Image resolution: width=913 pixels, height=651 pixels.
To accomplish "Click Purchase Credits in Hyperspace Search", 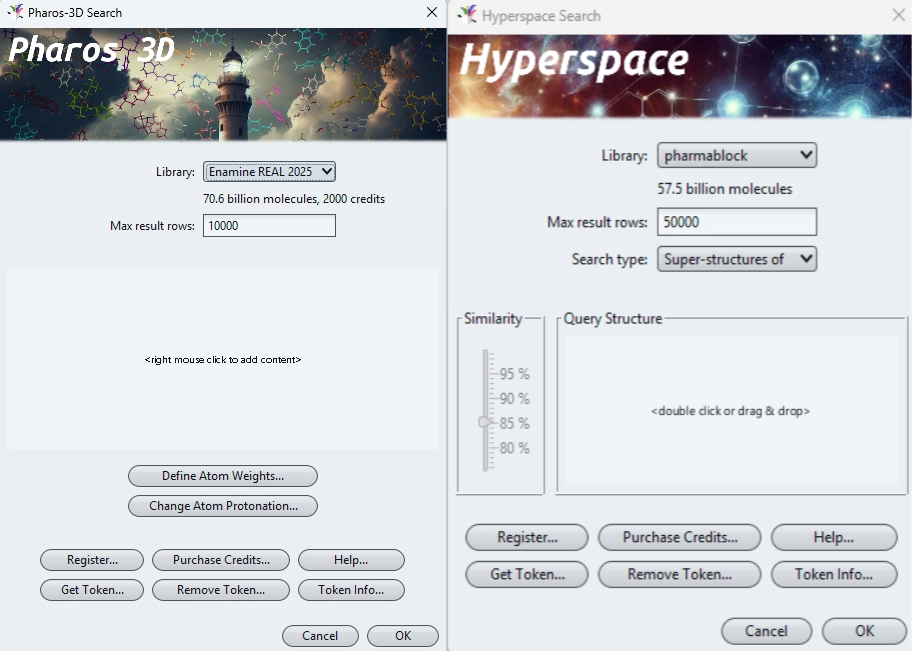I will pyautogui.click(x=680, y=537).
